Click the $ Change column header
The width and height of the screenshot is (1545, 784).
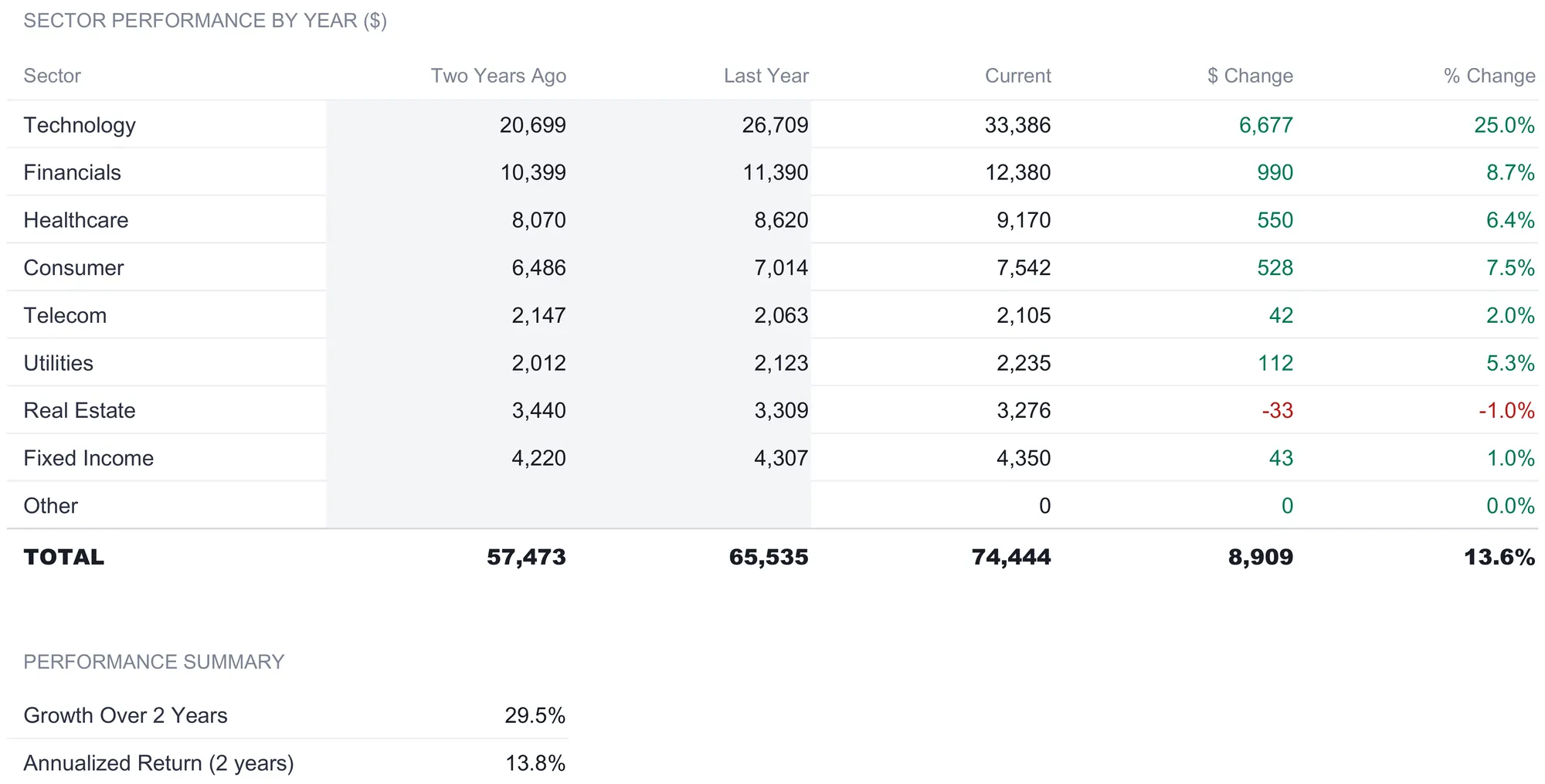[1250, 76]
